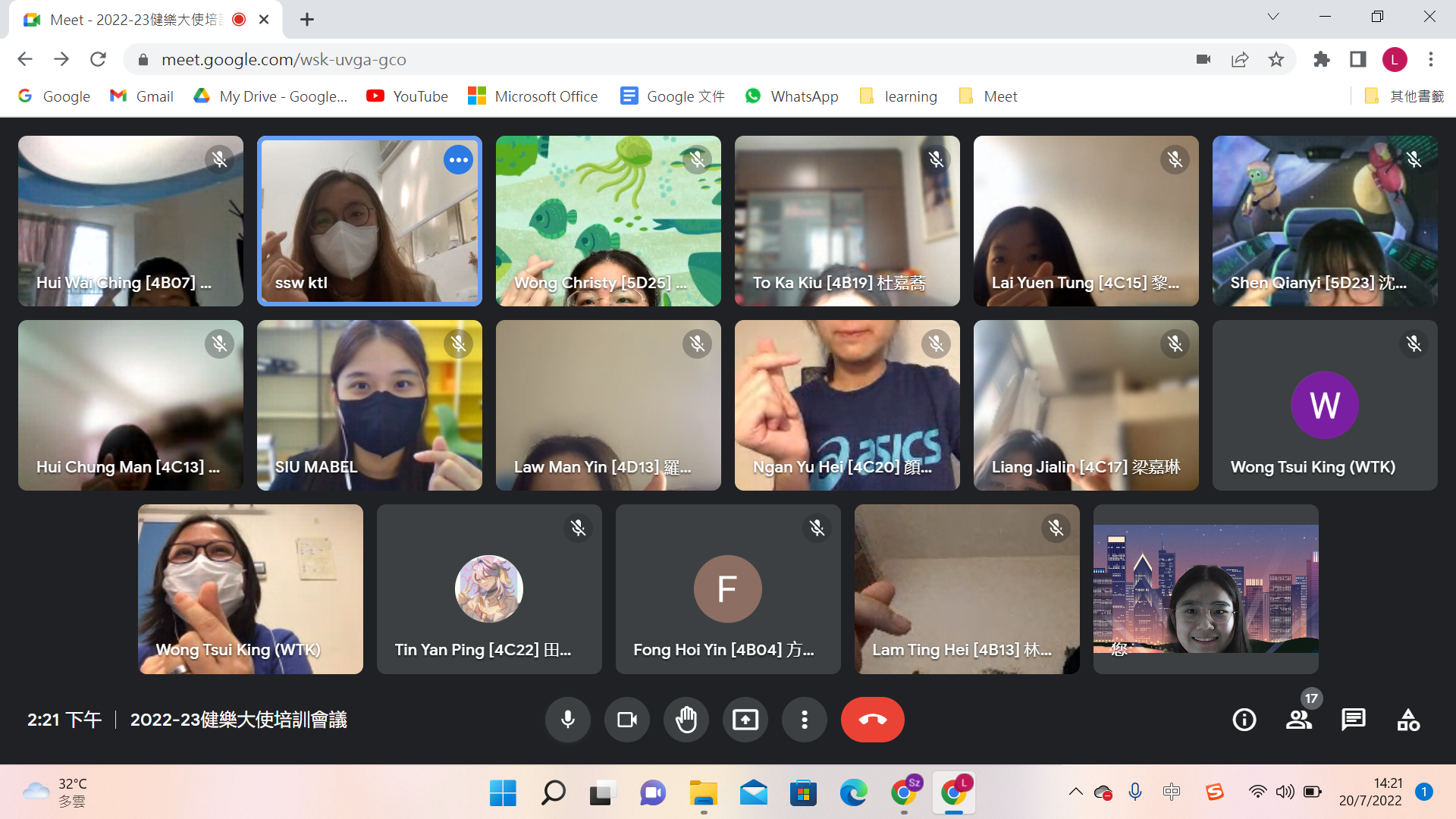Check the muted mic indicator on Wong Christy's tile

[697, 159]
